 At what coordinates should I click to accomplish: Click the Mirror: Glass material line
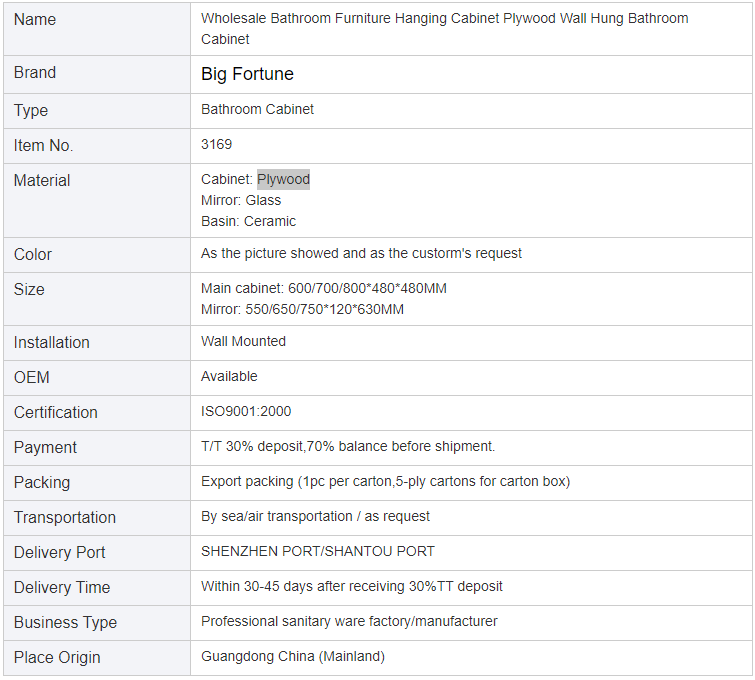(241, 200)
